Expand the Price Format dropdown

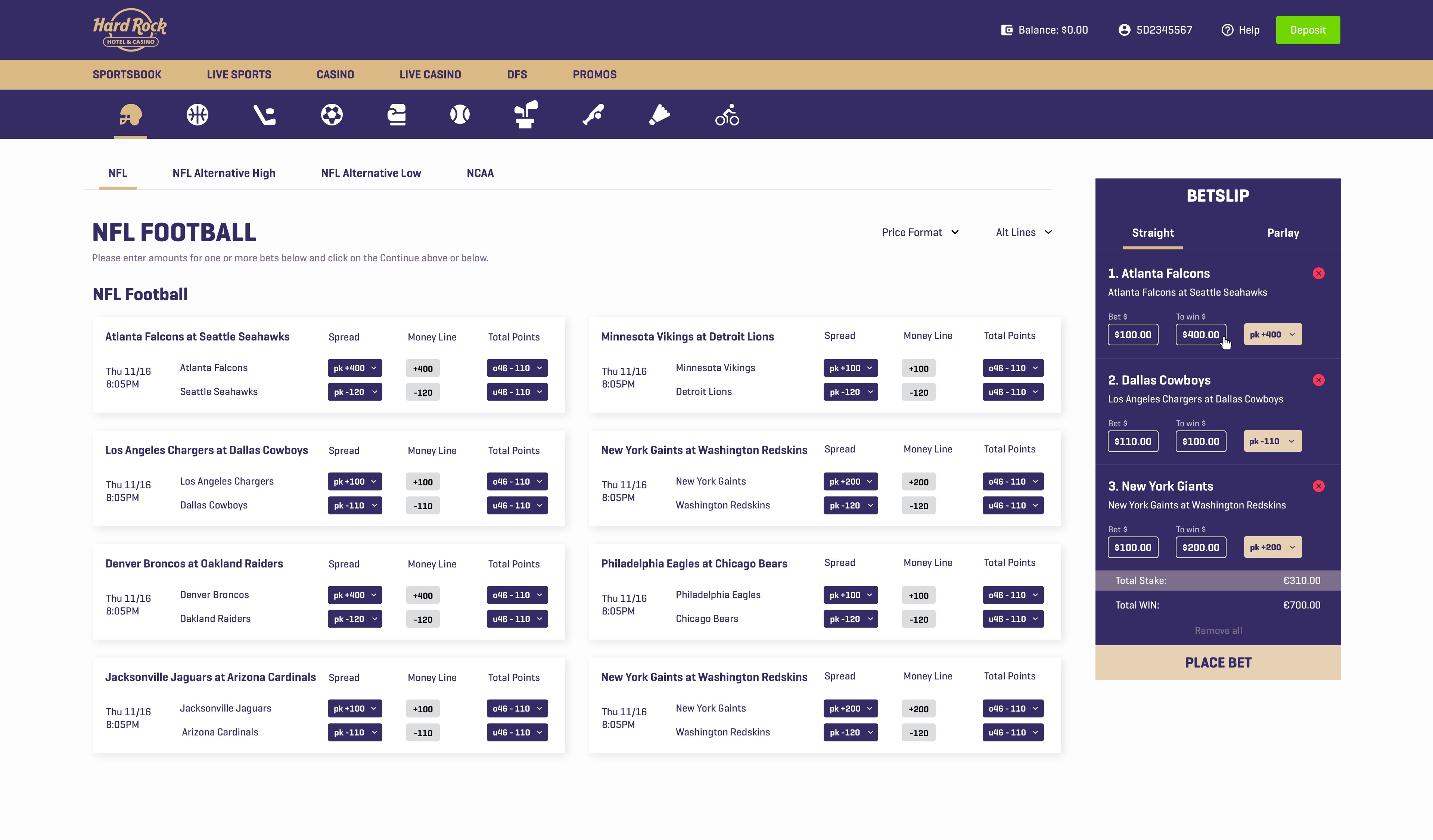[920, 232]
